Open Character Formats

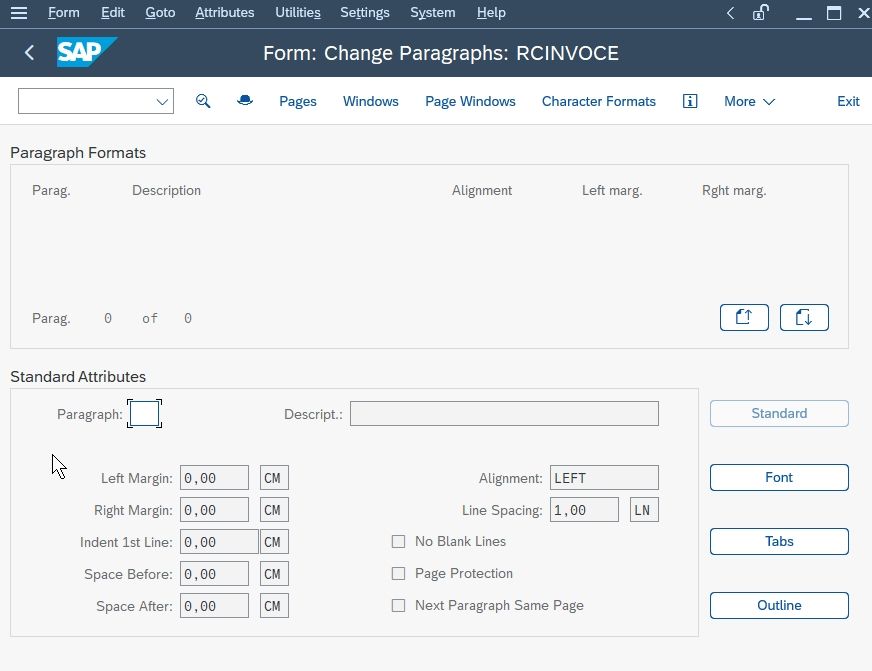599,101
